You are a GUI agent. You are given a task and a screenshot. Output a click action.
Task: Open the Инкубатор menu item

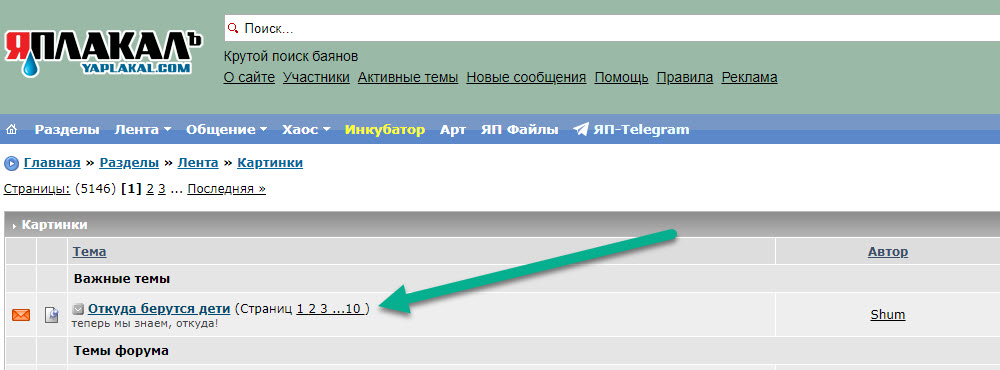click(385, 130)
